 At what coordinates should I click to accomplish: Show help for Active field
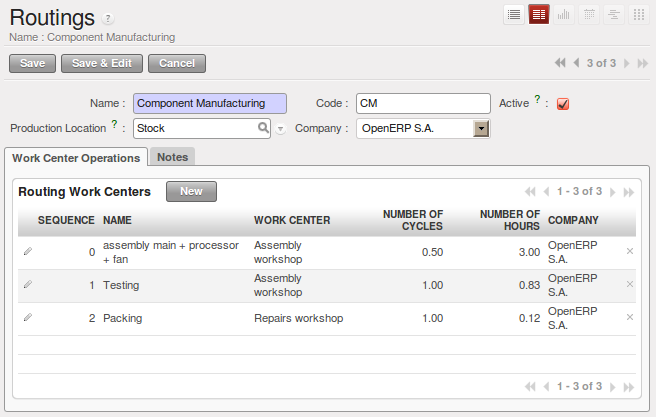(x=538, y=99)
